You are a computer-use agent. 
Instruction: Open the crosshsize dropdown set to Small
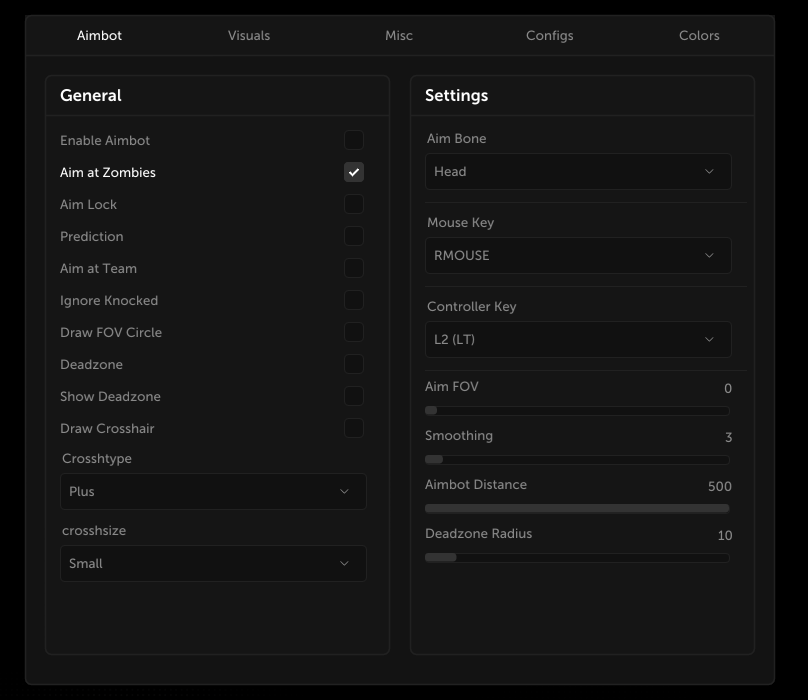(x=213, y=563)
